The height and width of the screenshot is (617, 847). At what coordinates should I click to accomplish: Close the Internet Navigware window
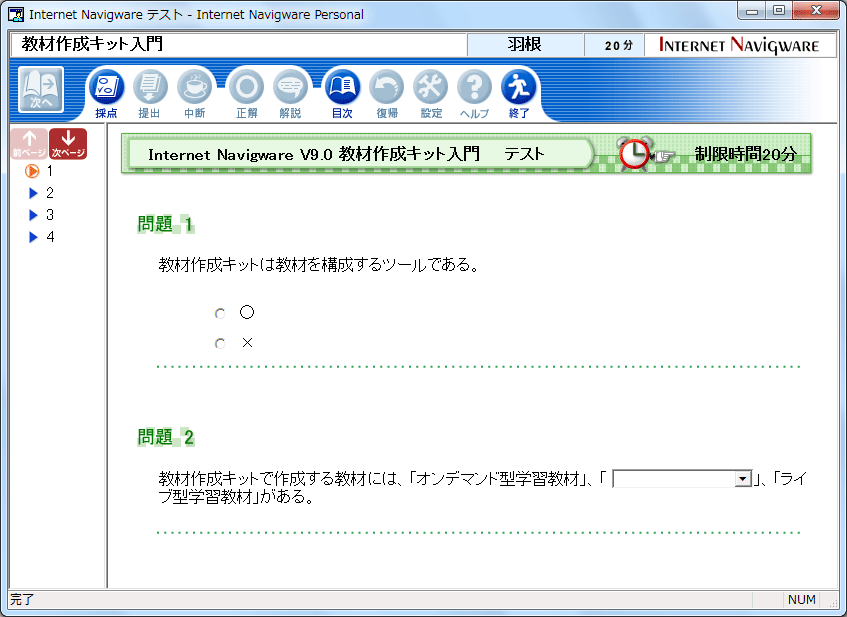pyautogui.click(x=816, y=10)
